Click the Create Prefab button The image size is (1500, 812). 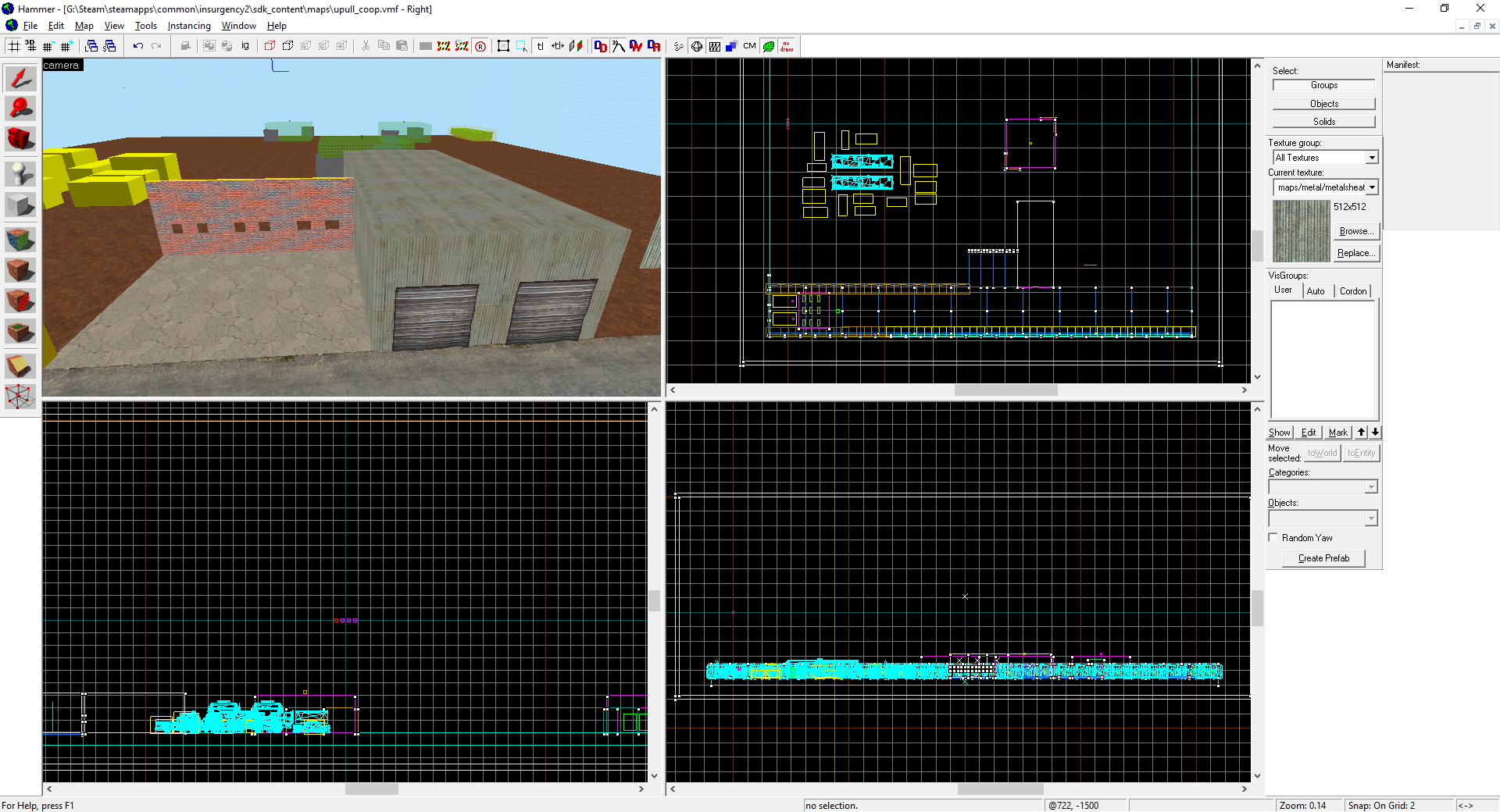pyautogui.click(x=1323, y=558)
